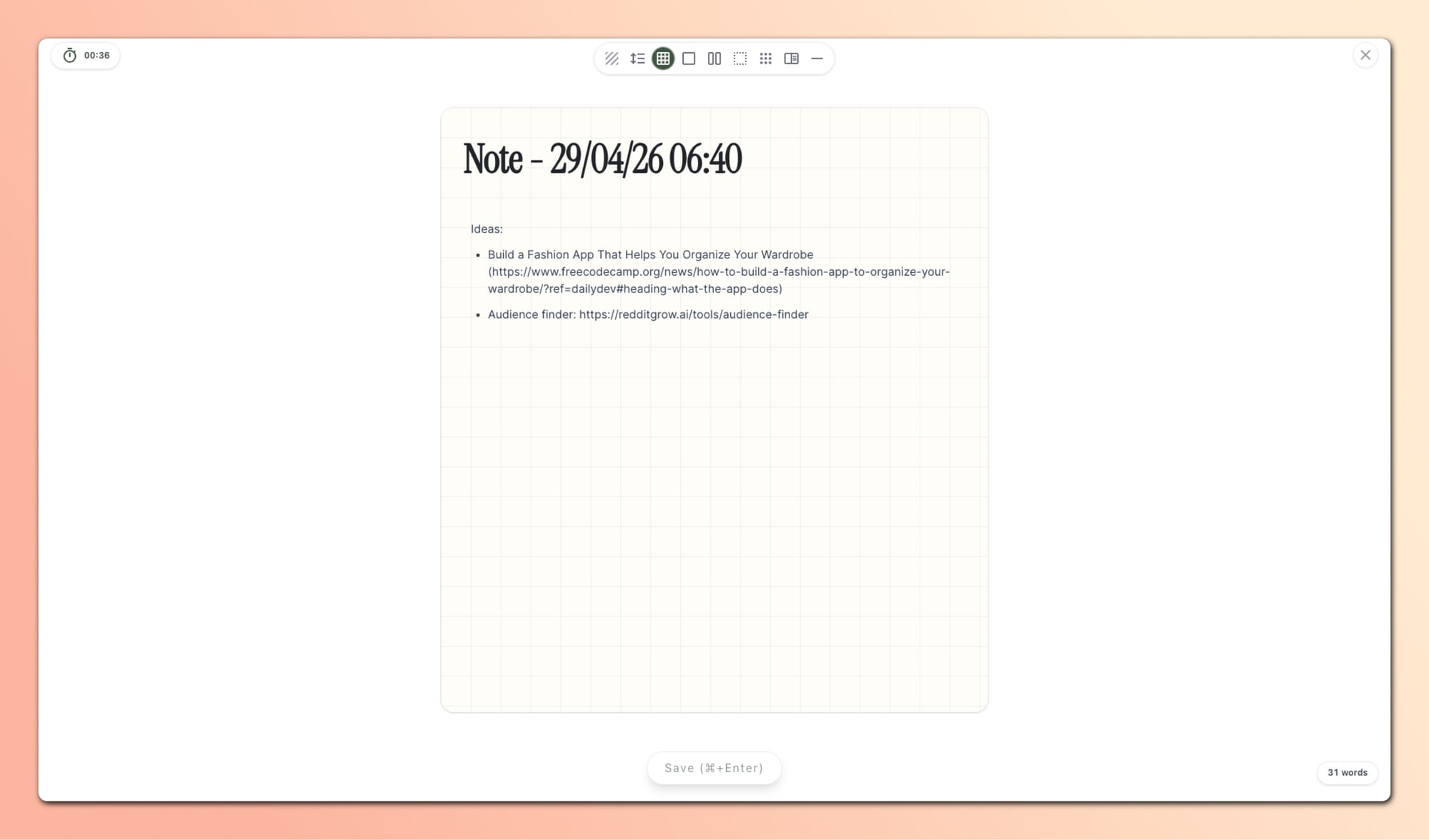Select the blank square page style

coord(689,59)
